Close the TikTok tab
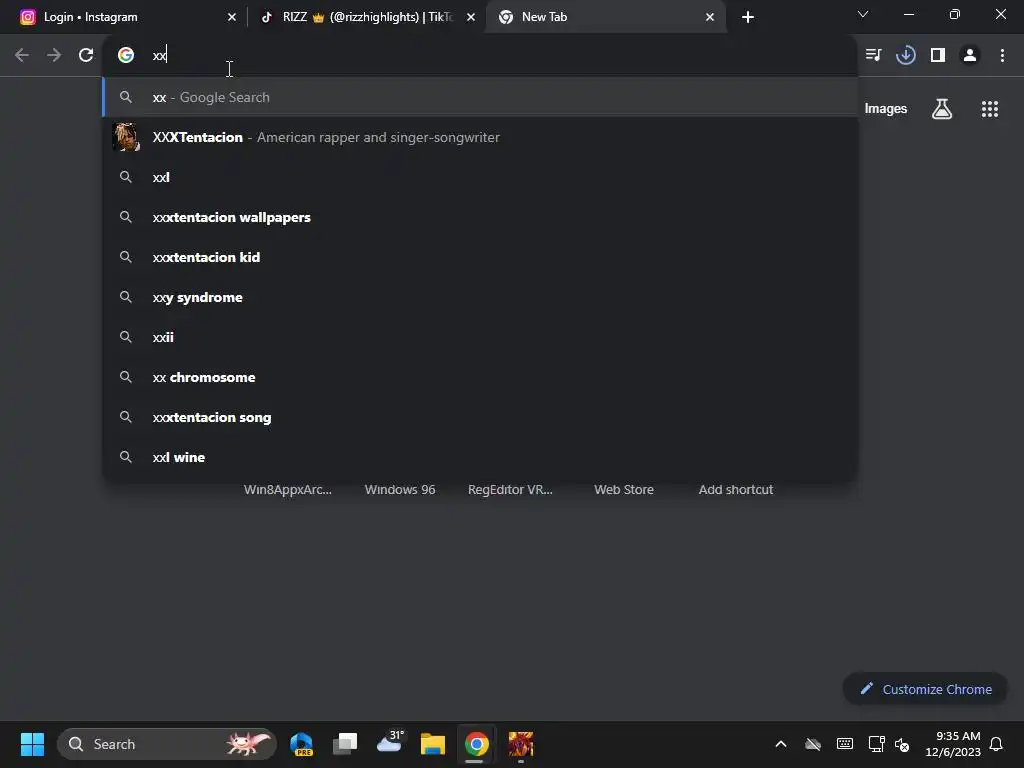This screenshot has width=1024, height=768. click(x=471, y=17)
